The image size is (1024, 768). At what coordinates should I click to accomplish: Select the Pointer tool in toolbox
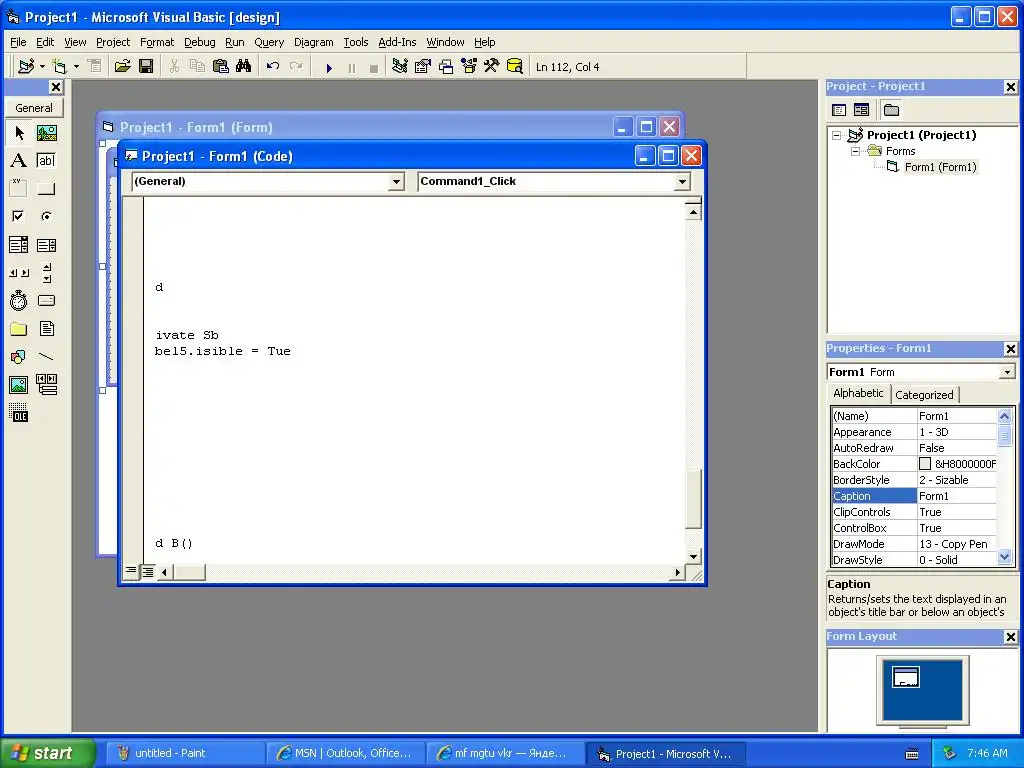pyautogui.click(x=19, y=133)
